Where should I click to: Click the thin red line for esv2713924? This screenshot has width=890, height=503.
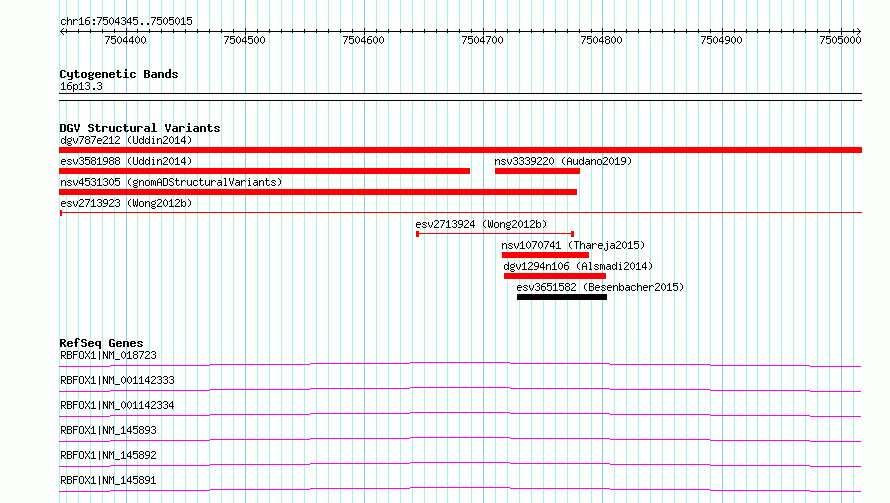click(x=495, y=234)
